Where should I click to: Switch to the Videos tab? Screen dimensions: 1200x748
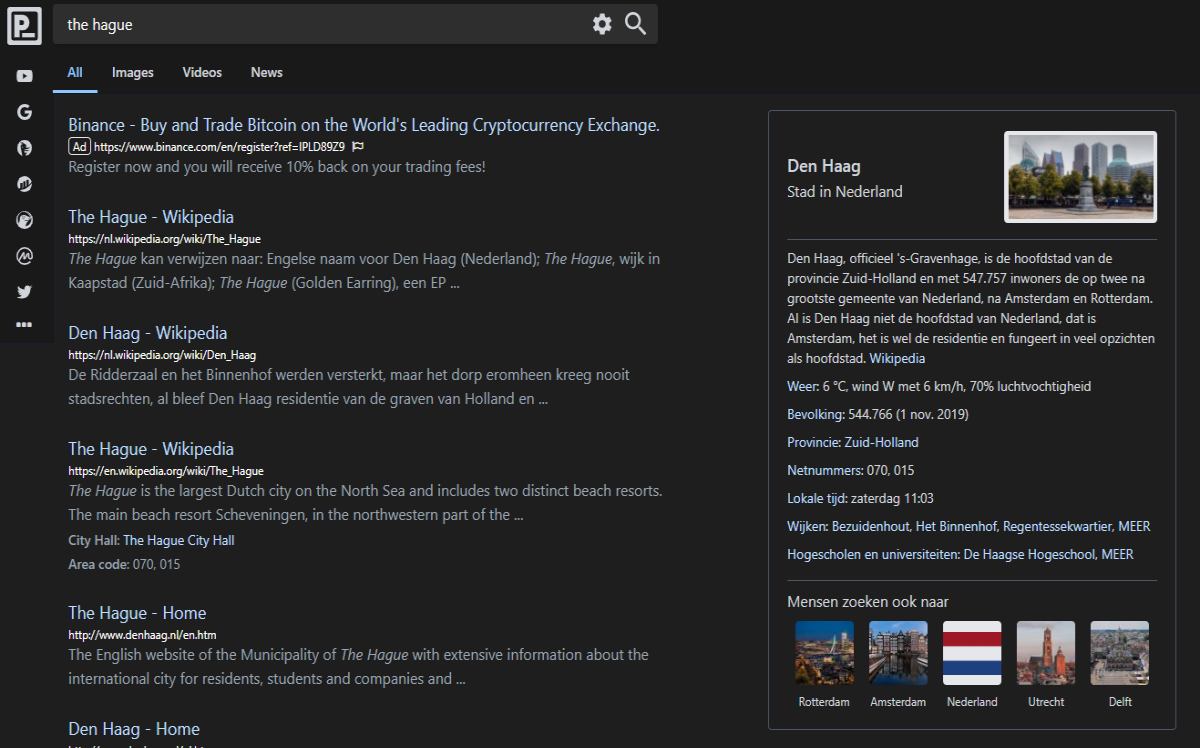202,72
